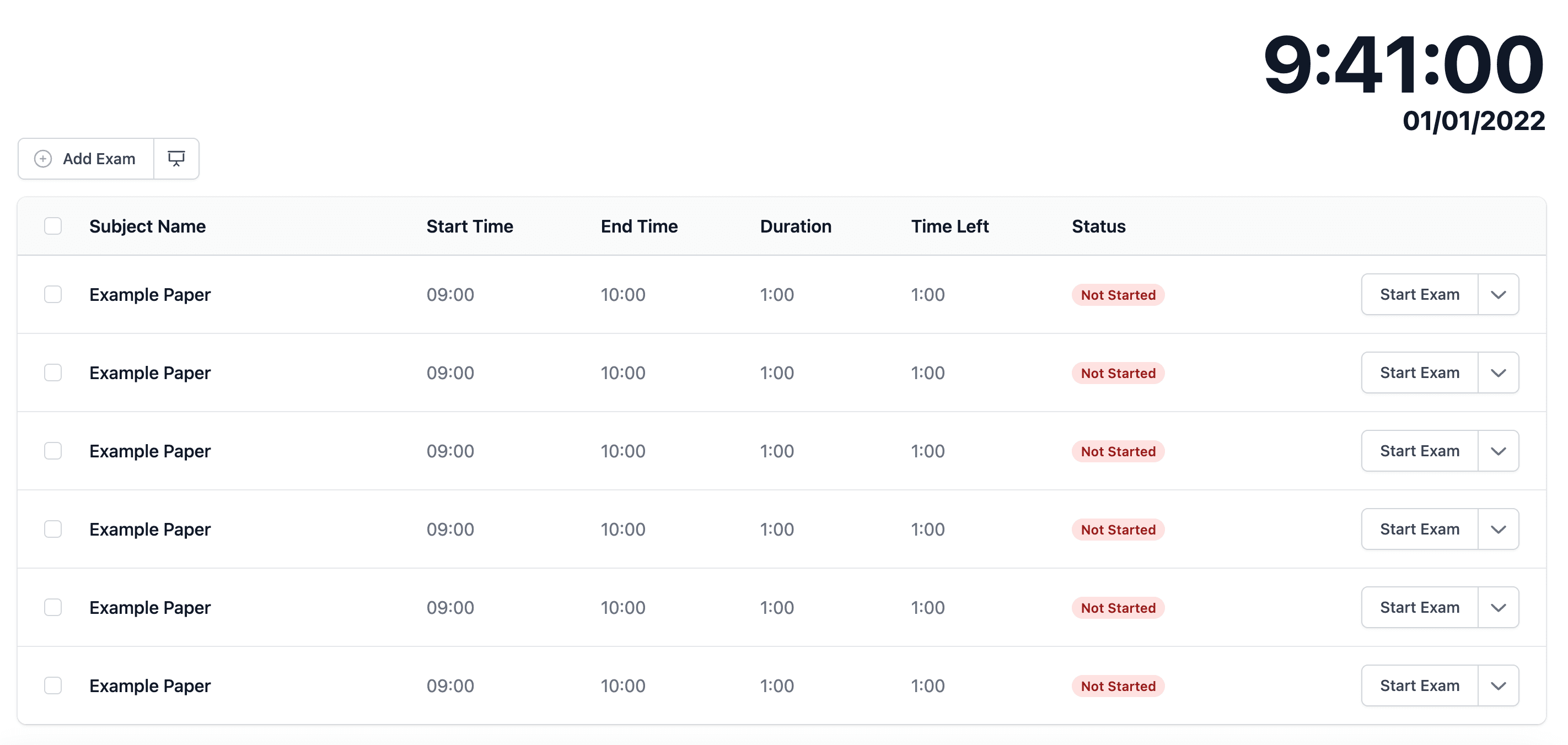
Task: Click the Status column header
Action: pyautogui.click(x=1099, y=226)
